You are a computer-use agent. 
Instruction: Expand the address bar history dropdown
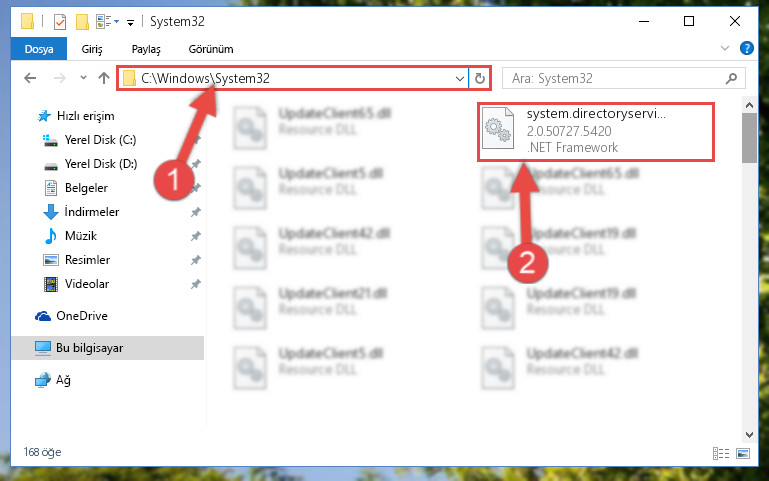(460, 78)
